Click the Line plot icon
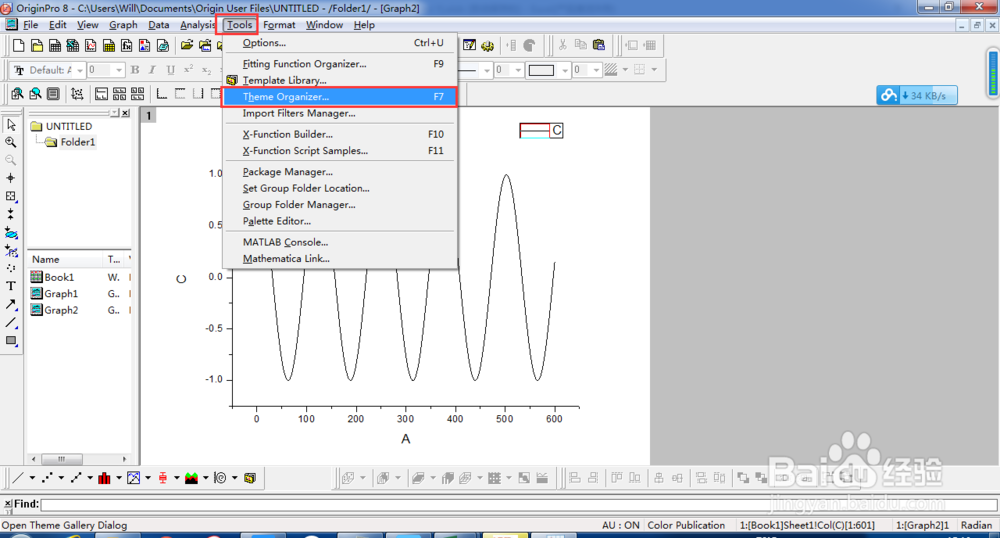The width and height of the screenshot is (1000, 538). 18,477
